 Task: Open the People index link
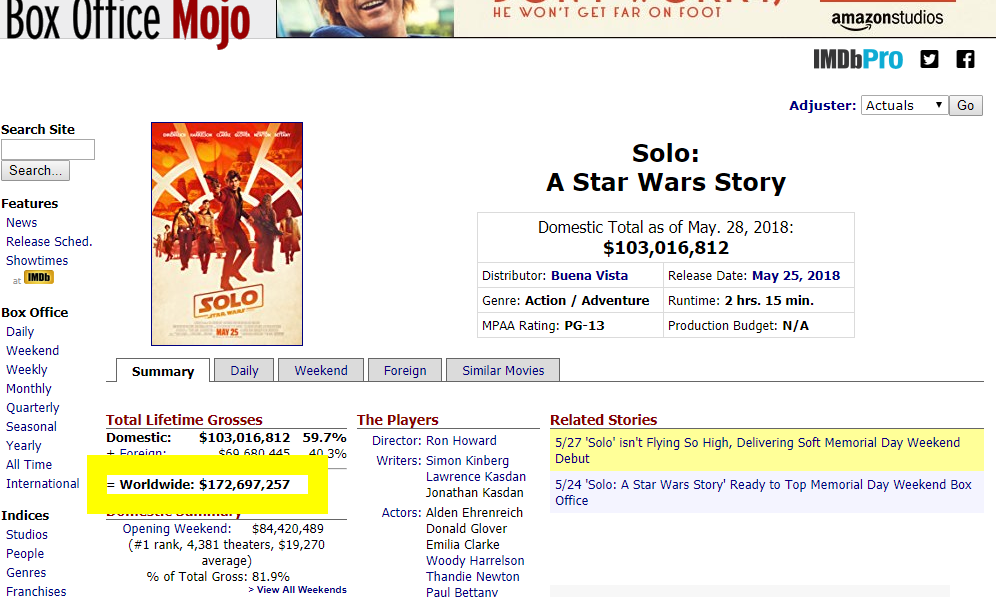tap(25, 554)
